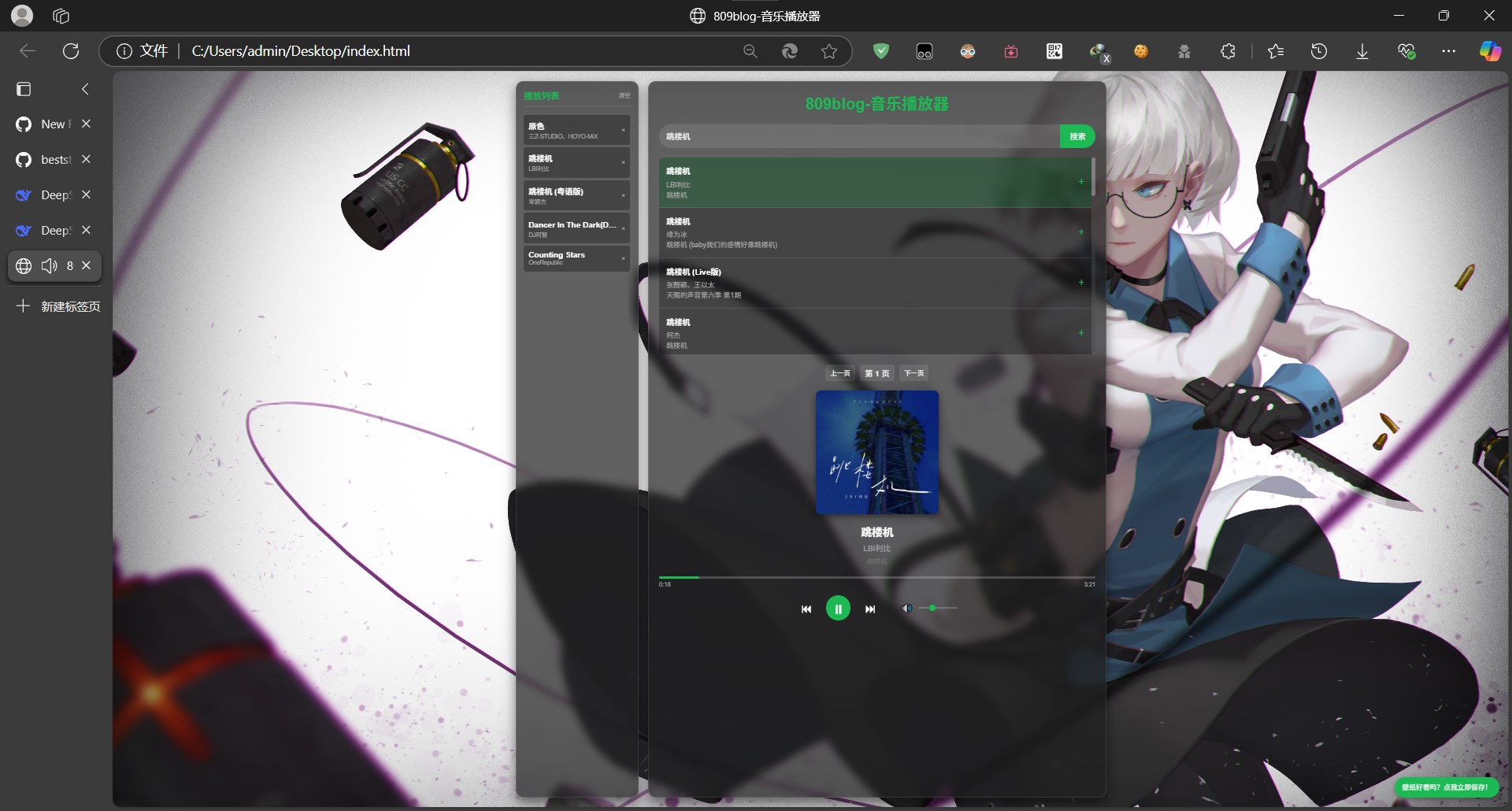
Task: Add 跳楼机 by 缘为冰 result with plus
Action: click(1081, 232)
